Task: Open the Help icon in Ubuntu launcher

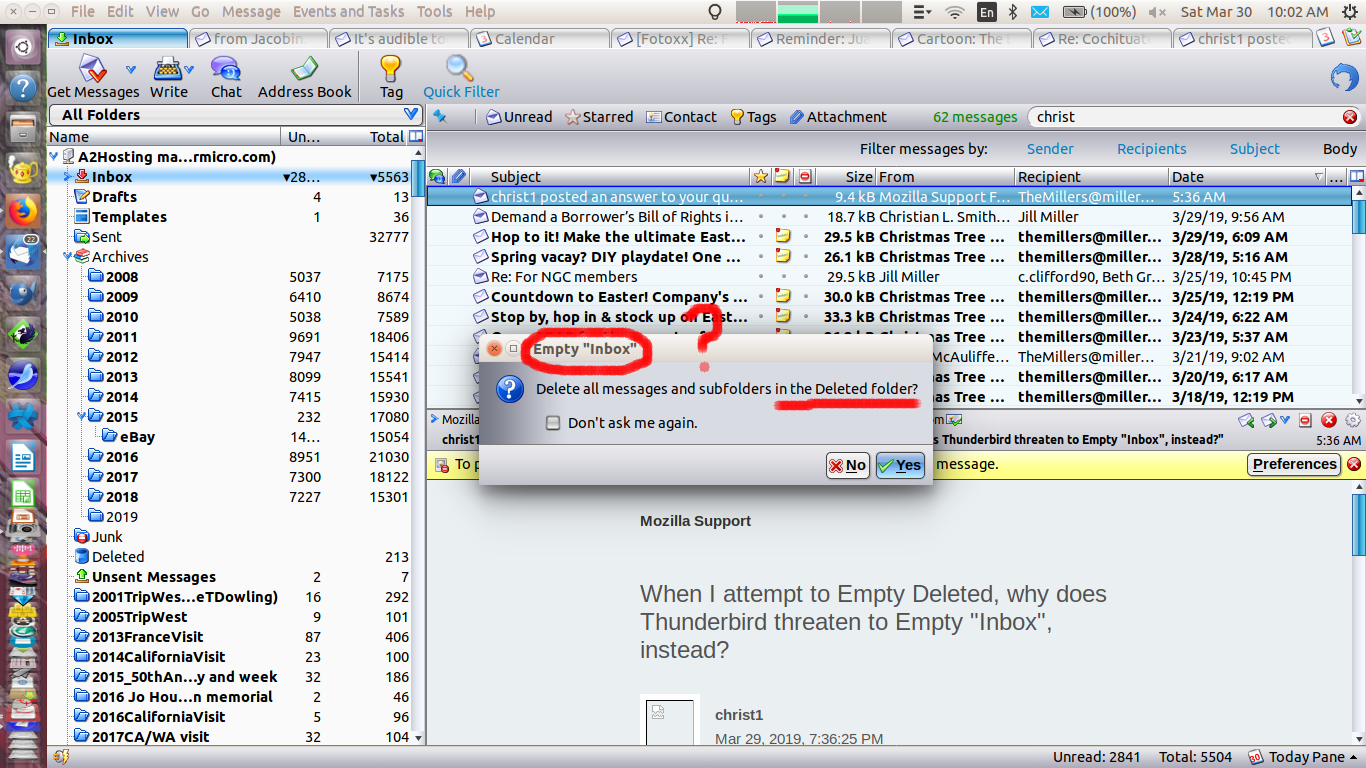Action: click(x=22, y=86)
